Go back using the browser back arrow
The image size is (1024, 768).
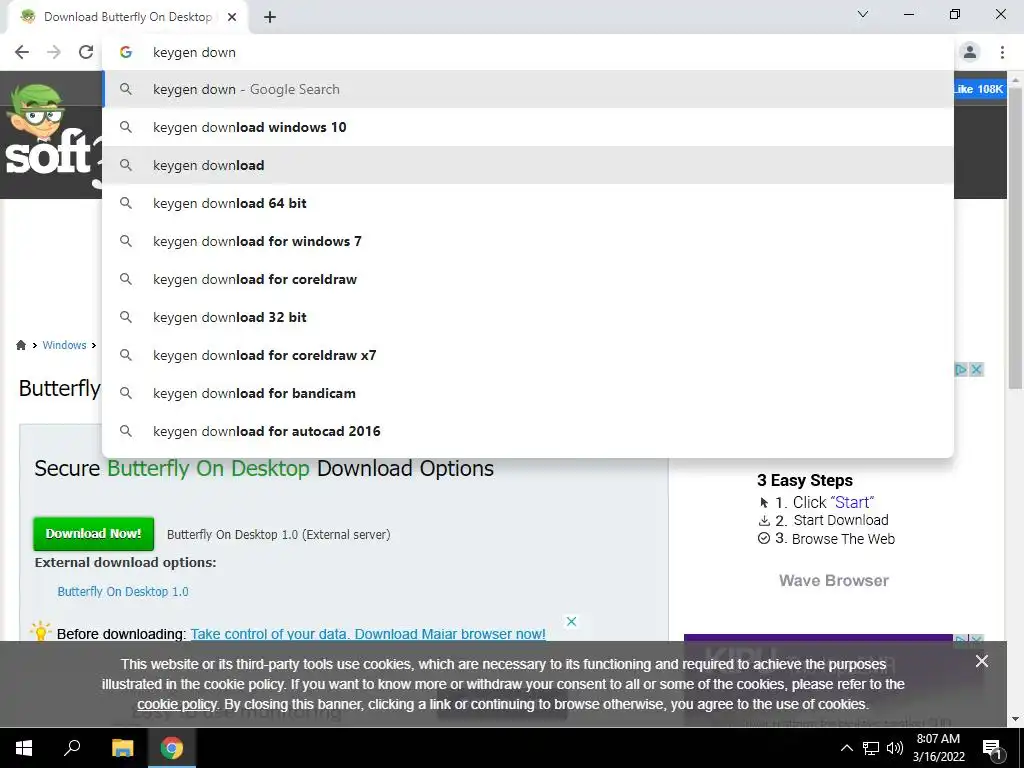22,52
